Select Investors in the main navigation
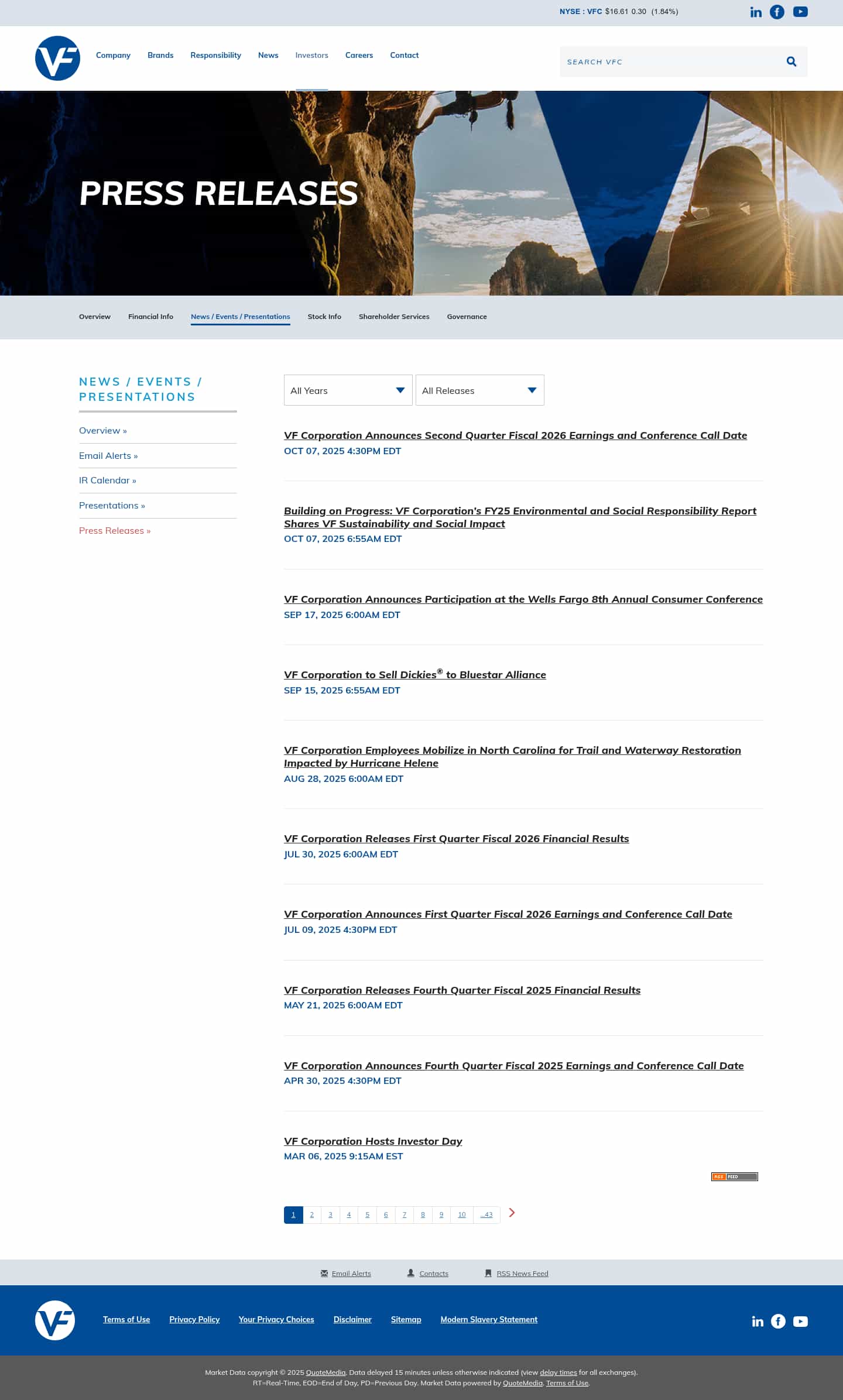 tap(311, 55)
